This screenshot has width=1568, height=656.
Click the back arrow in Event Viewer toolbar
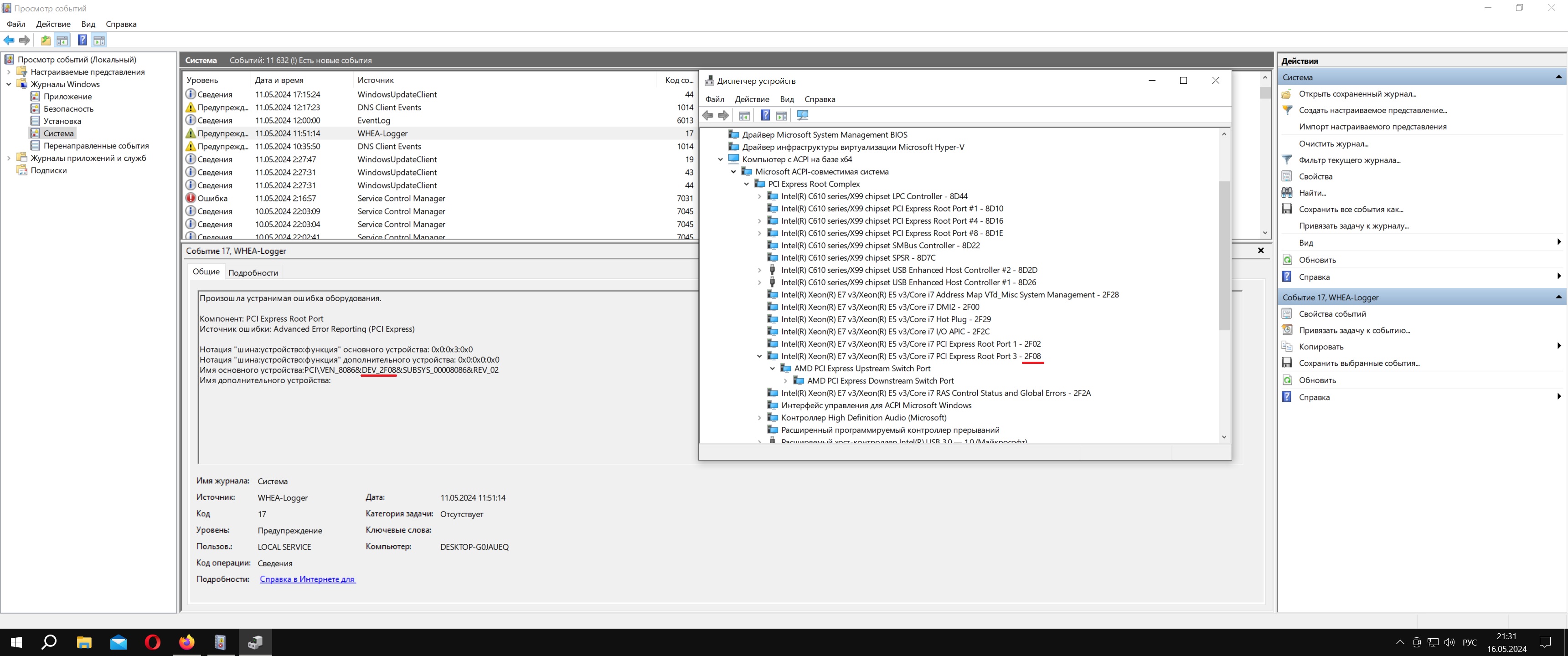(x=9, y=40)
